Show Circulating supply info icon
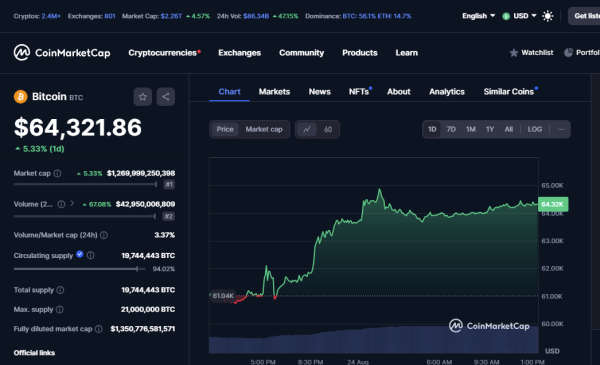The height and width of the screenshot is (365, 600). click(x=91, y=255)
